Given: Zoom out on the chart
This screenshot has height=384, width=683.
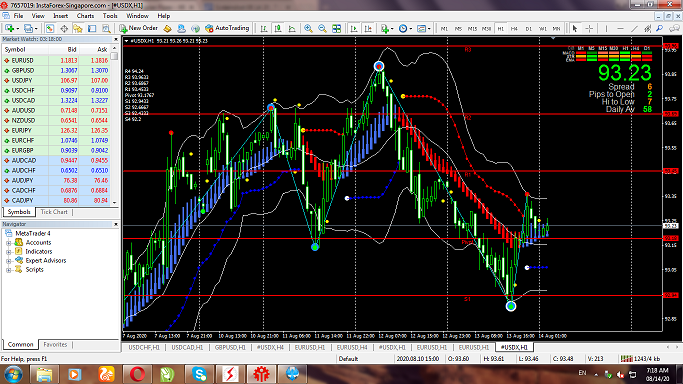Looking at the screenshot, I should coord(322,28).
